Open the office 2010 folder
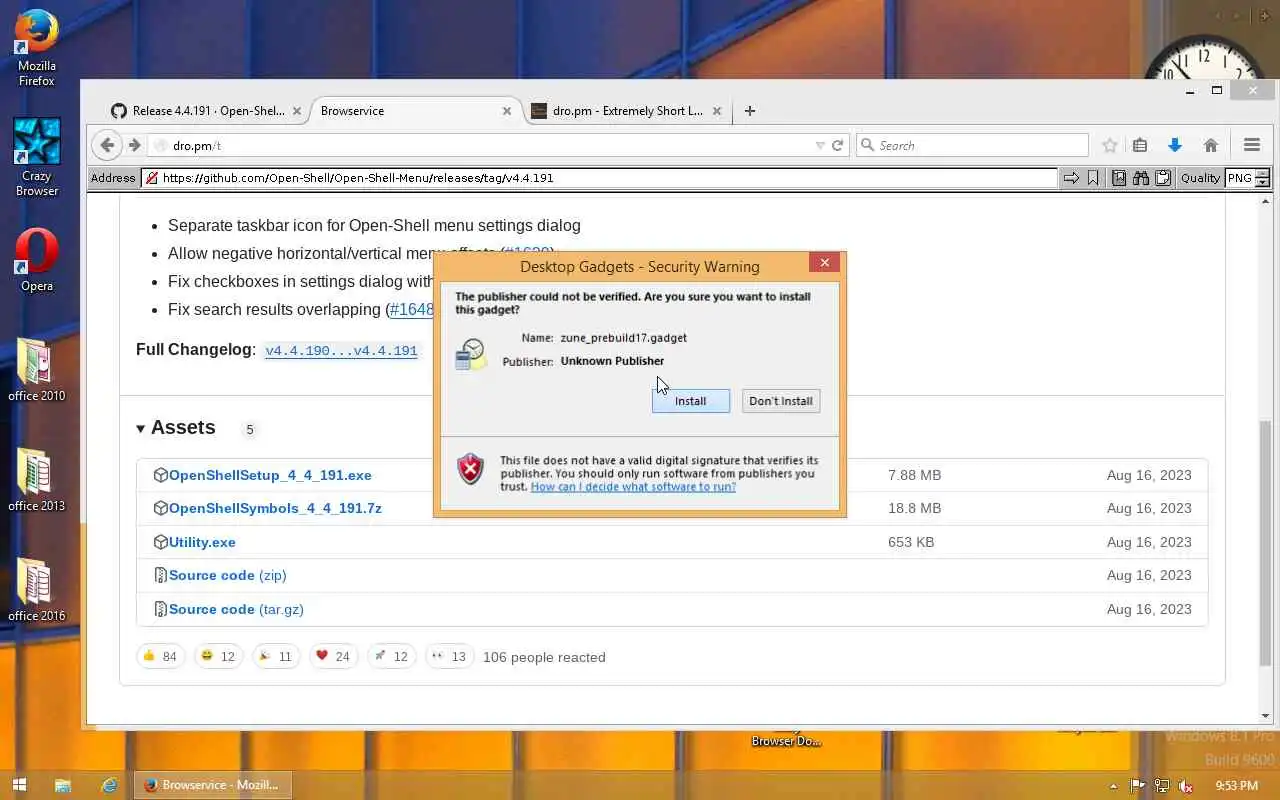Viewport: 1280px width, 800px height. tap(37, 370)
